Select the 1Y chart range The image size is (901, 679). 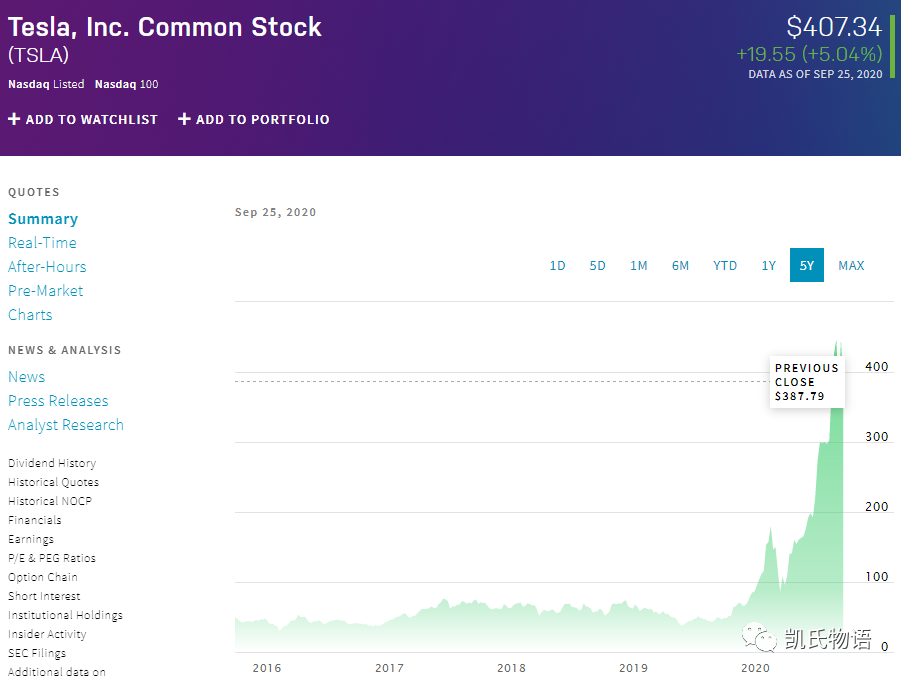[768, 265]
